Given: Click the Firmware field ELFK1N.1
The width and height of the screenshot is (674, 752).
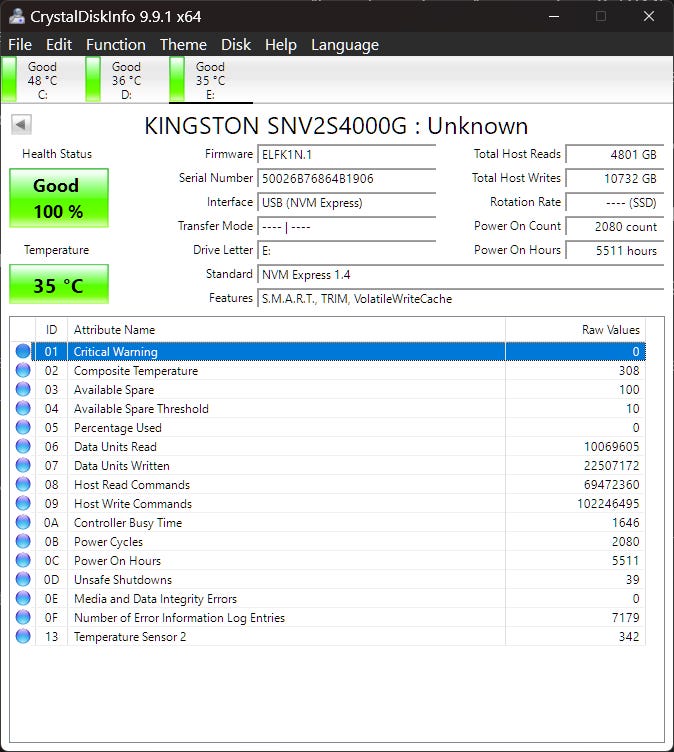Looking at the screenshot, I should [x=346, y=154].
